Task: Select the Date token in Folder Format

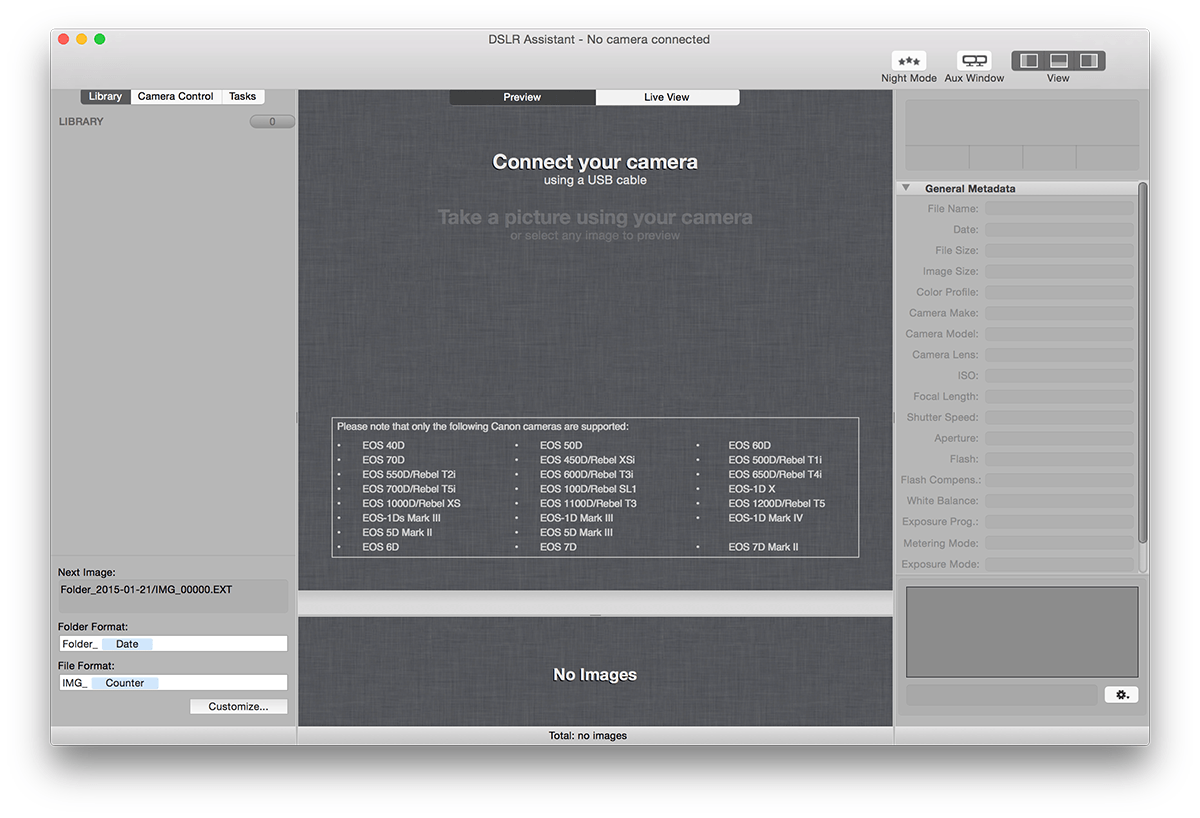Action: [127, 644]
